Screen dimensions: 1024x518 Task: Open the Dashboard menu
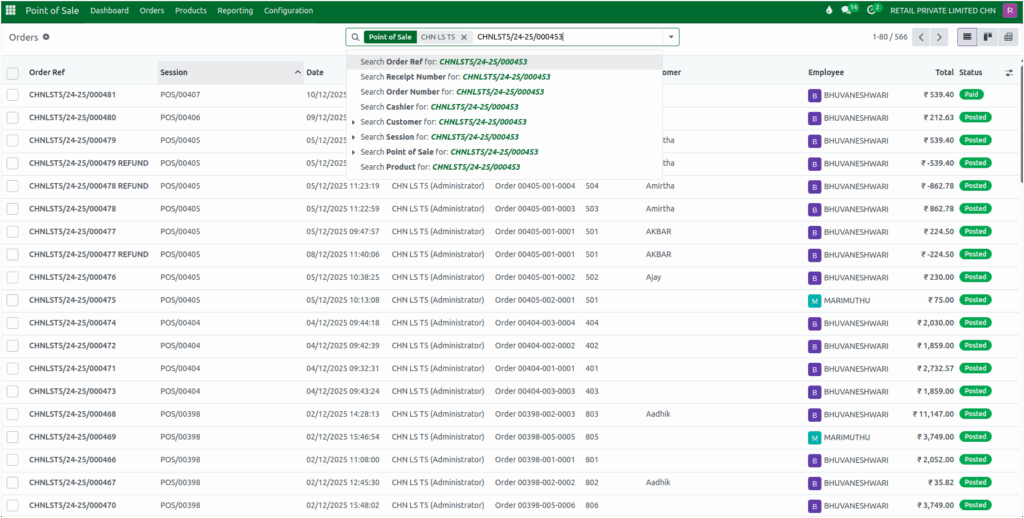coord(110,10)
